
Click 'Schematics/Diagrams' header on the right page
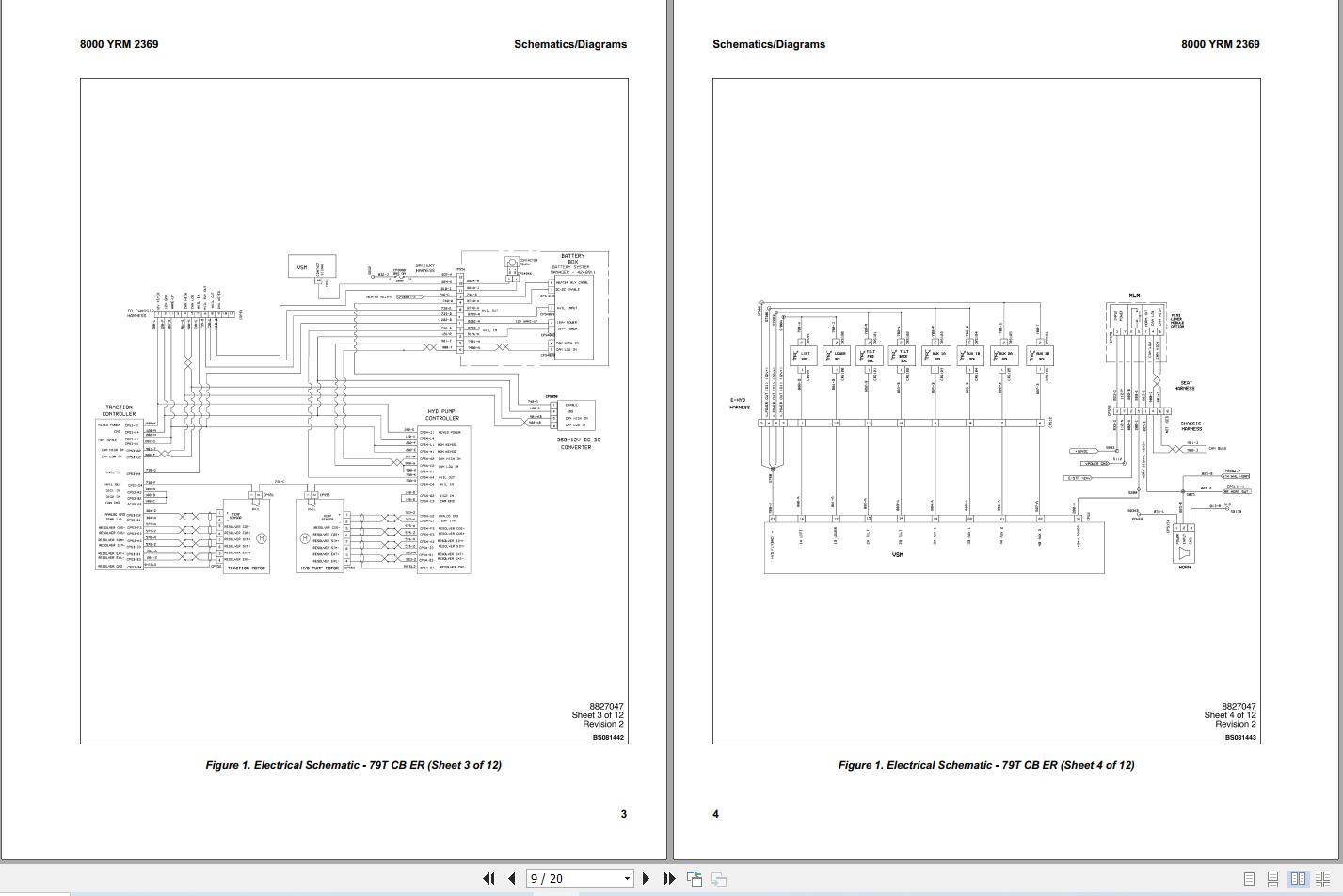pos(769,44)
